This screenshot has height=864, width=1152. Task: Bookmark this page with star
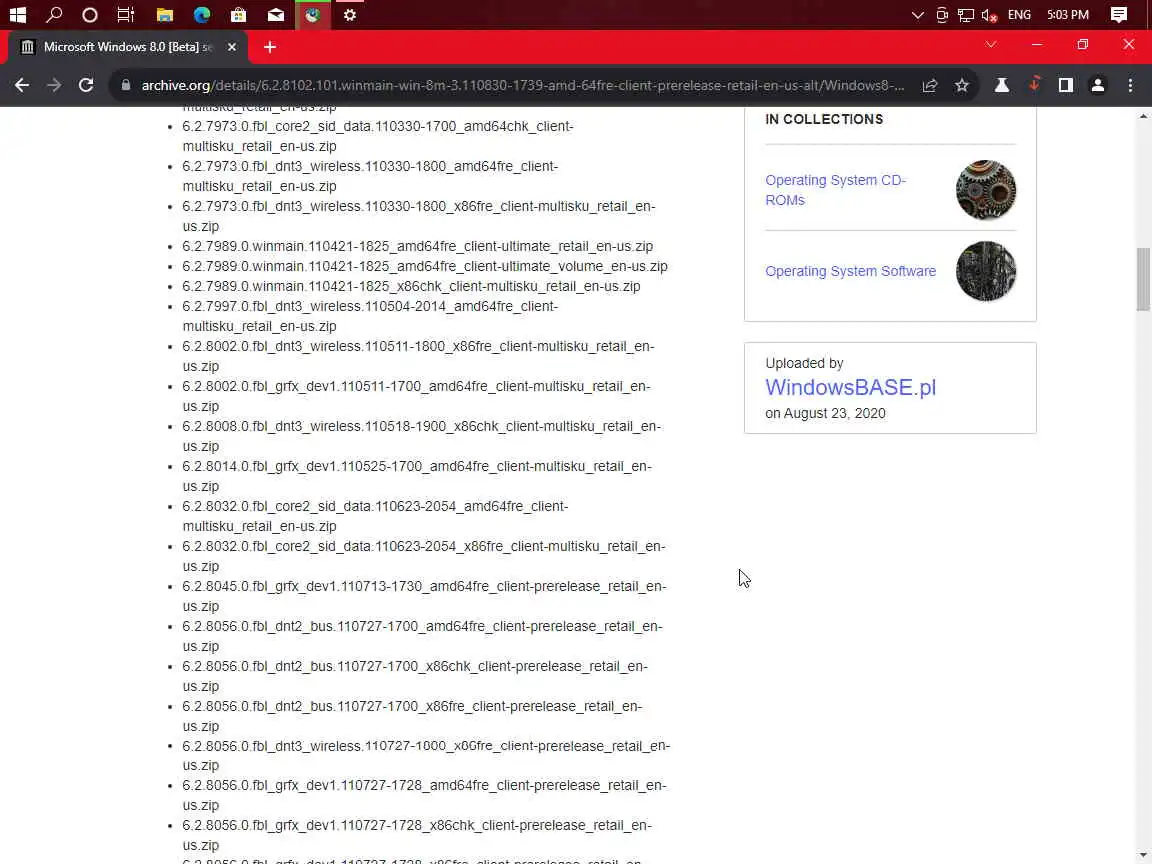coord(962,85)
